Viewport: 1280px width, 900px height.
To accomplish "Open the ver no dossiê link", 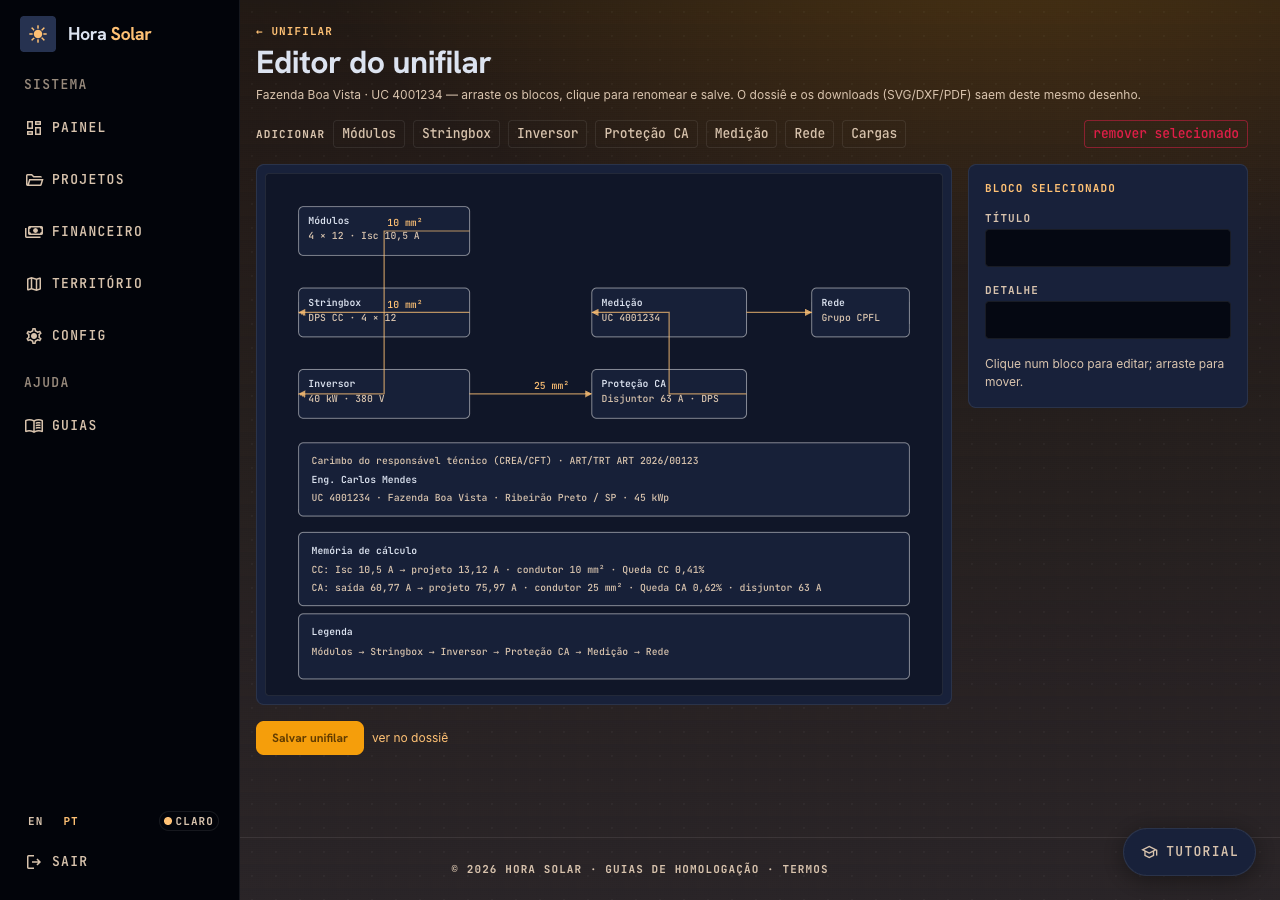I will (410, 738).
